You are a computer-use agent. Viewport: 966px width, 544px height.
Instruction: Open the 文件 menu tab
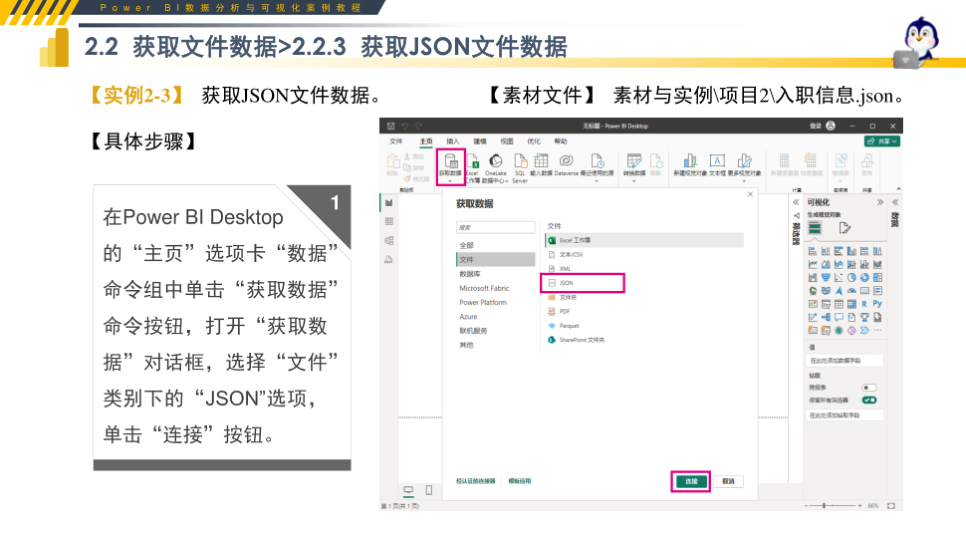[396, 142]
